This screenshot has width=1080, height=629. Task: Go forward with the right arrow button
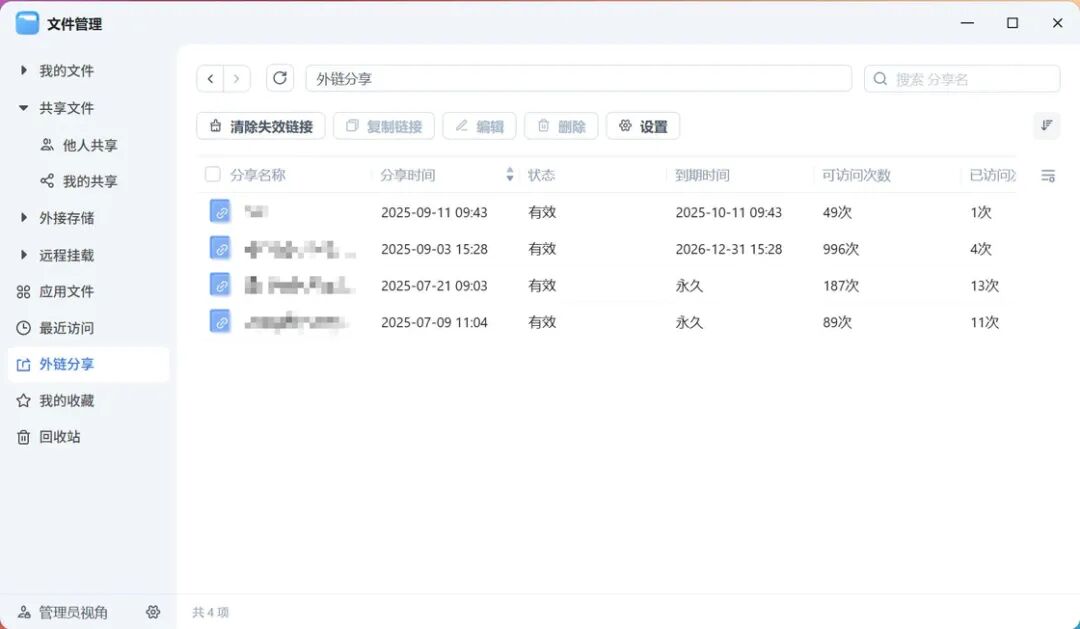pyautogui.click(x=236, y=79)
